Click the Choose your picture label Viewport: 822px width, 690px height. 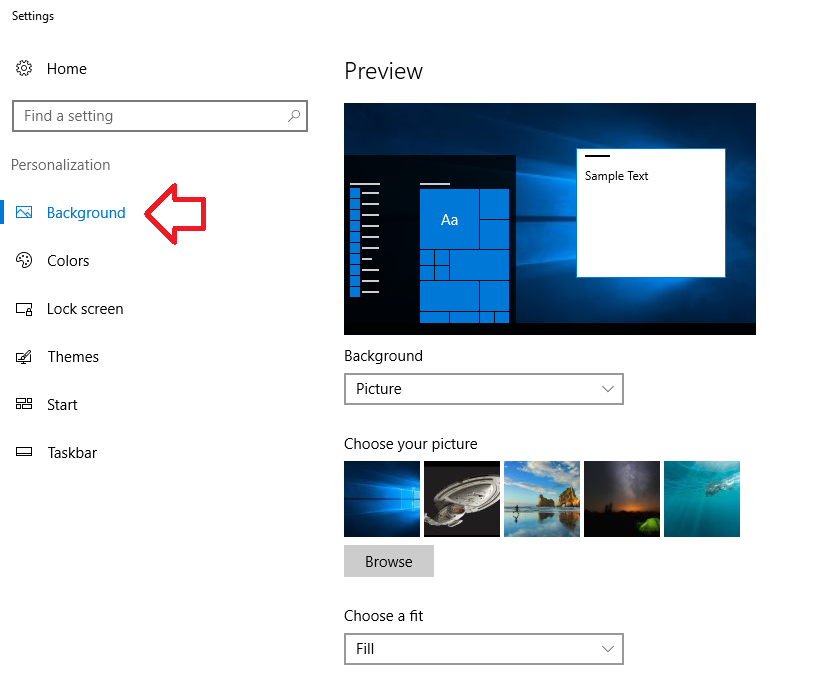410,444
